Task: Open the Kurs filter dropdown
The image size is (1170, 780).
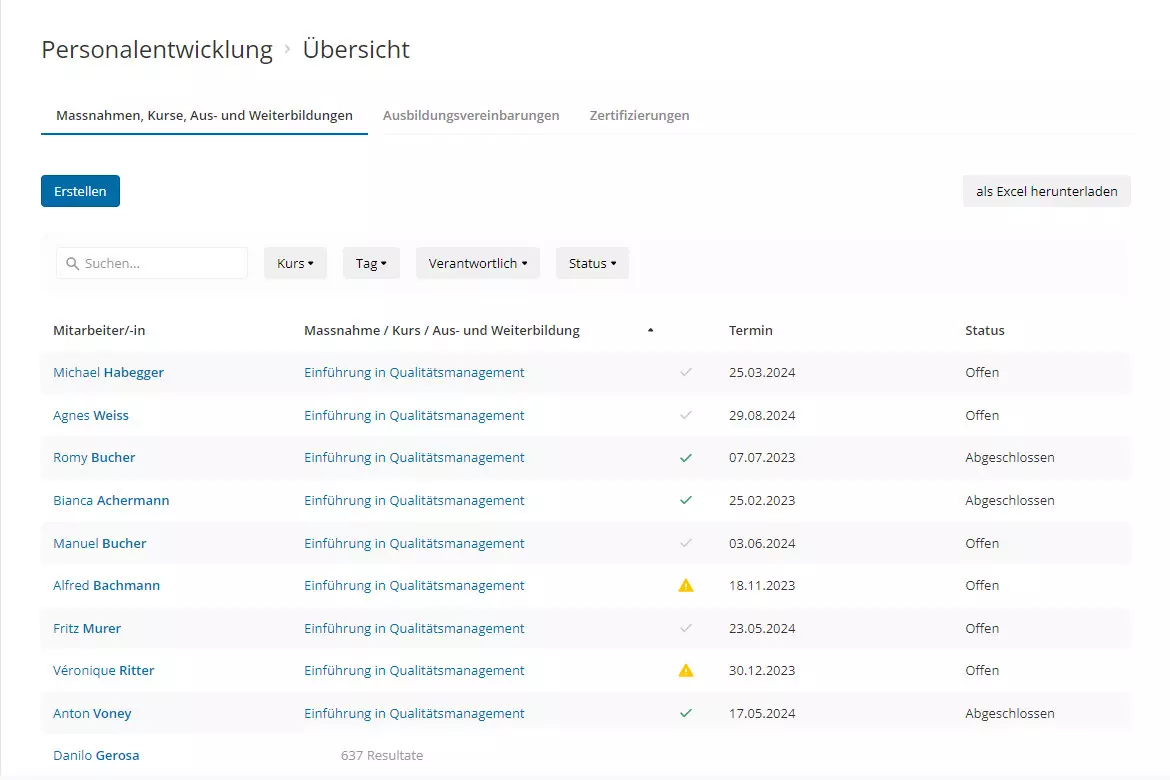Action: tap(295, 264)
